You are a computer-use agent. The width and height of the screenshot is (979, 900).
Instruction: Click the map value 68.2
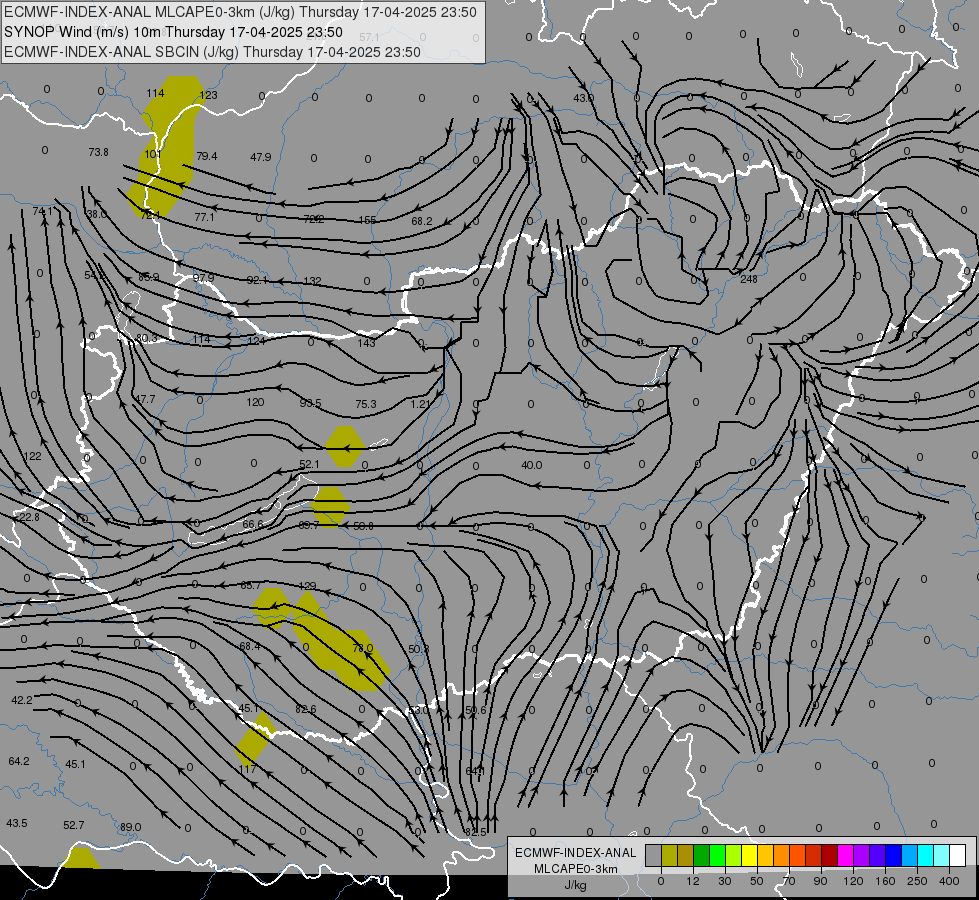pos(421,221)
